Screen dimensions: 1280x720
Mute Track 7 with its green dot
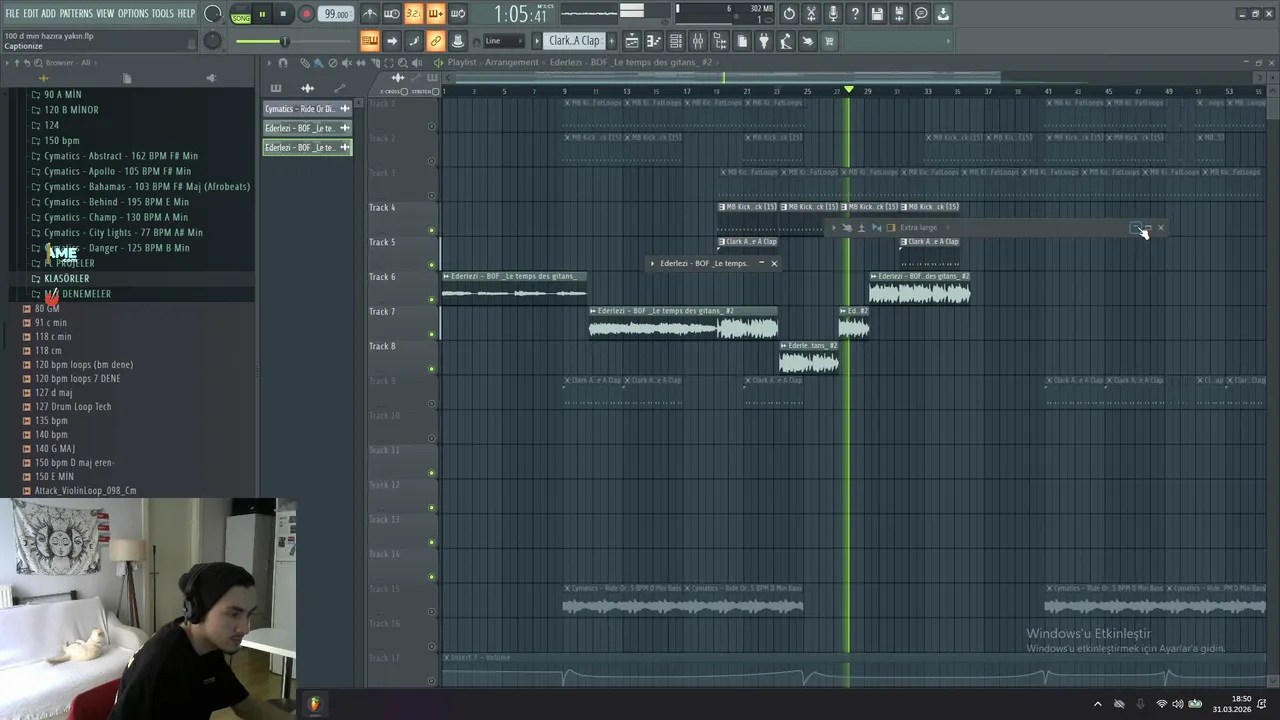(432, 334)
